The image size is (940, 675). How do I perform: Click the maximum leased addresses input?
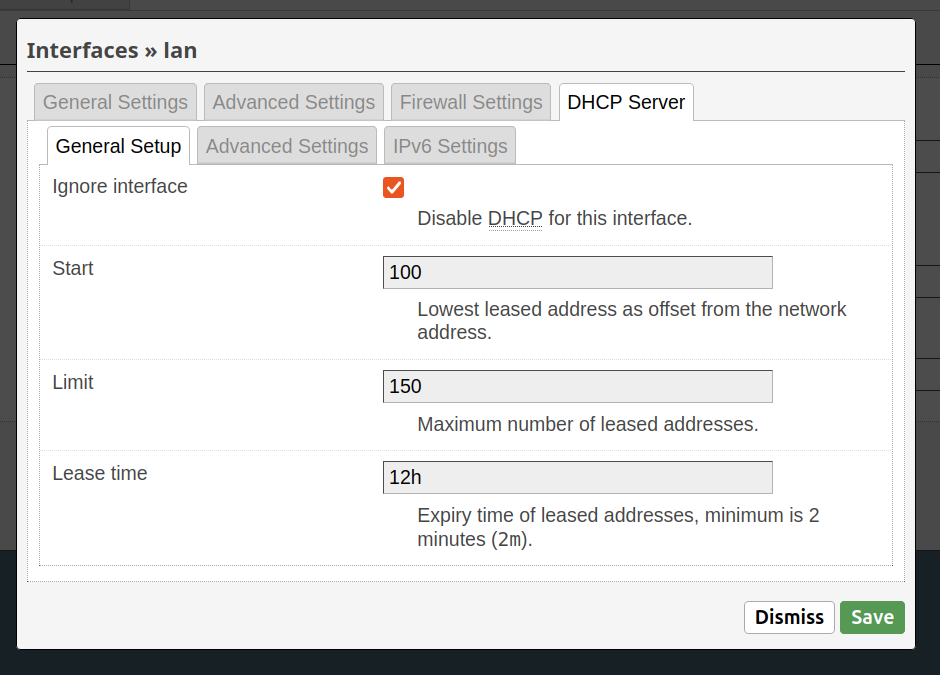(x=577, y=386)
